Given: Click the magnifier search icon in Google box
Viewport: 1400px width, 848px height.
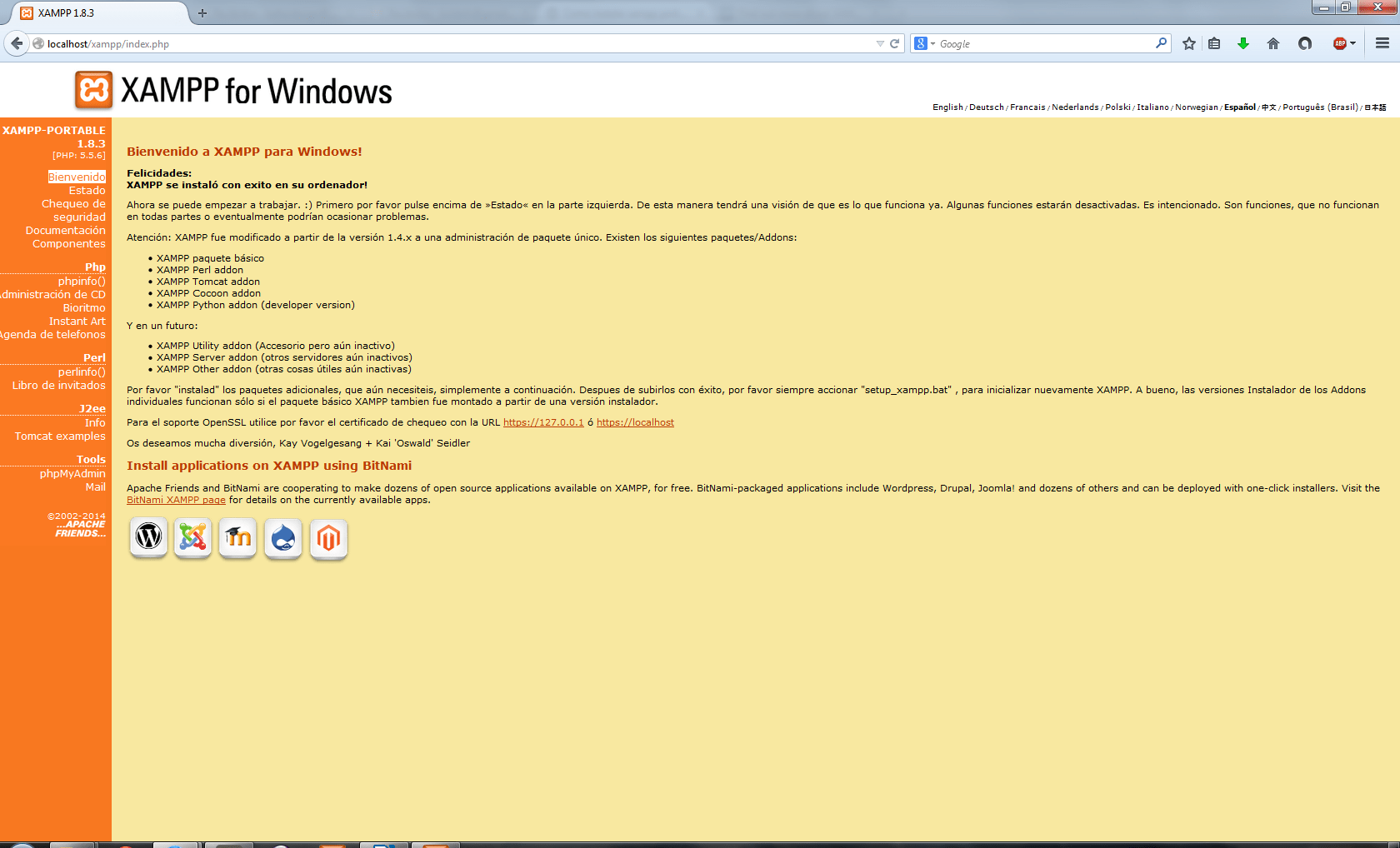Looking at the screenshot, I should pyautogui.click(x=1161, y=43).
